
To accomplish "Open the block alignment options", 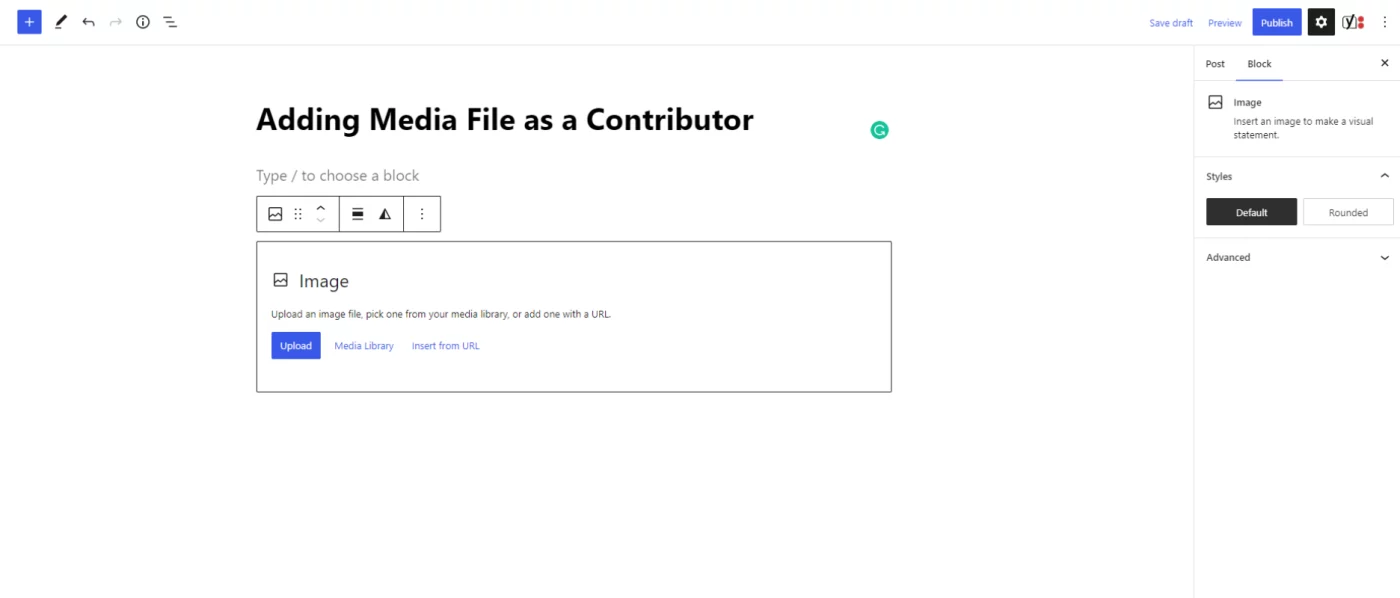I will [x=357, y=214].
